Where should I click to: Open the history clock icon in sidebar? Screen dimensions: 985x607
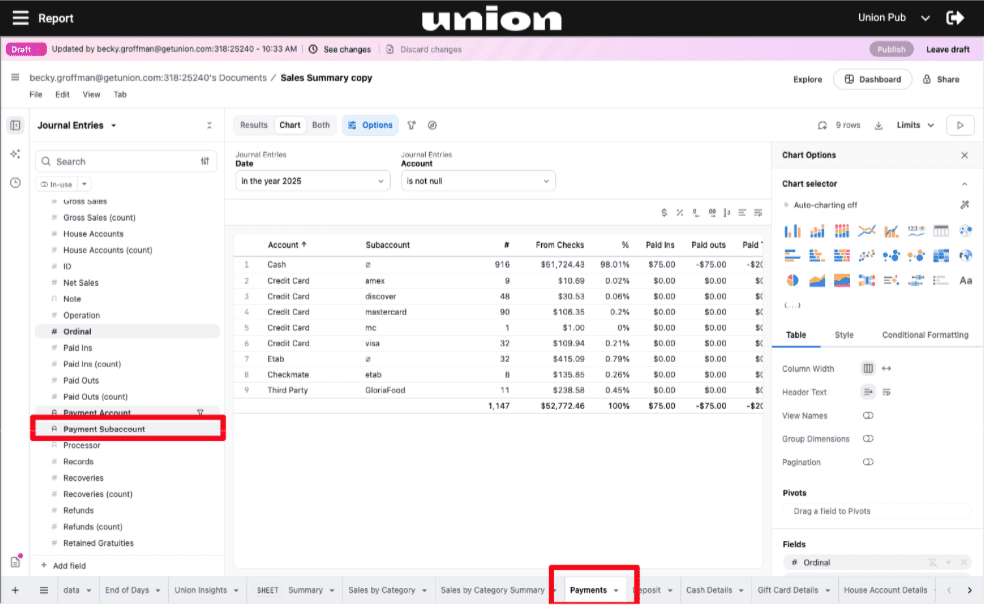click(x=15, y=183)
